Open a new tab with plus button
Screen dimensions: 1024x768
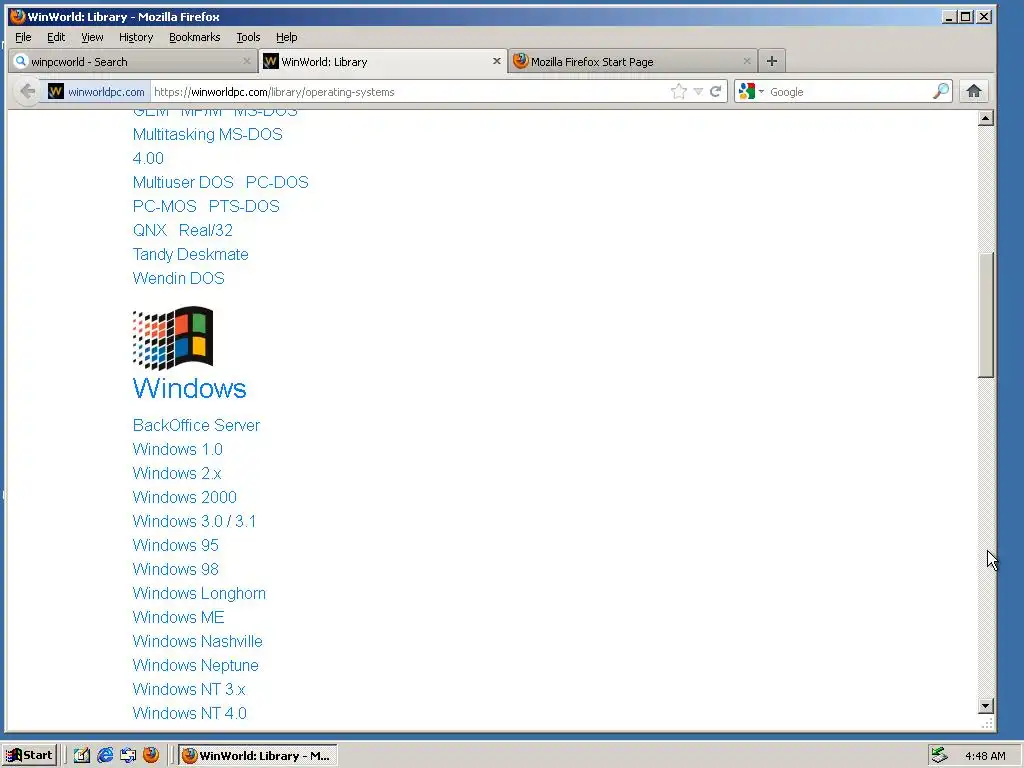[772, 61]
